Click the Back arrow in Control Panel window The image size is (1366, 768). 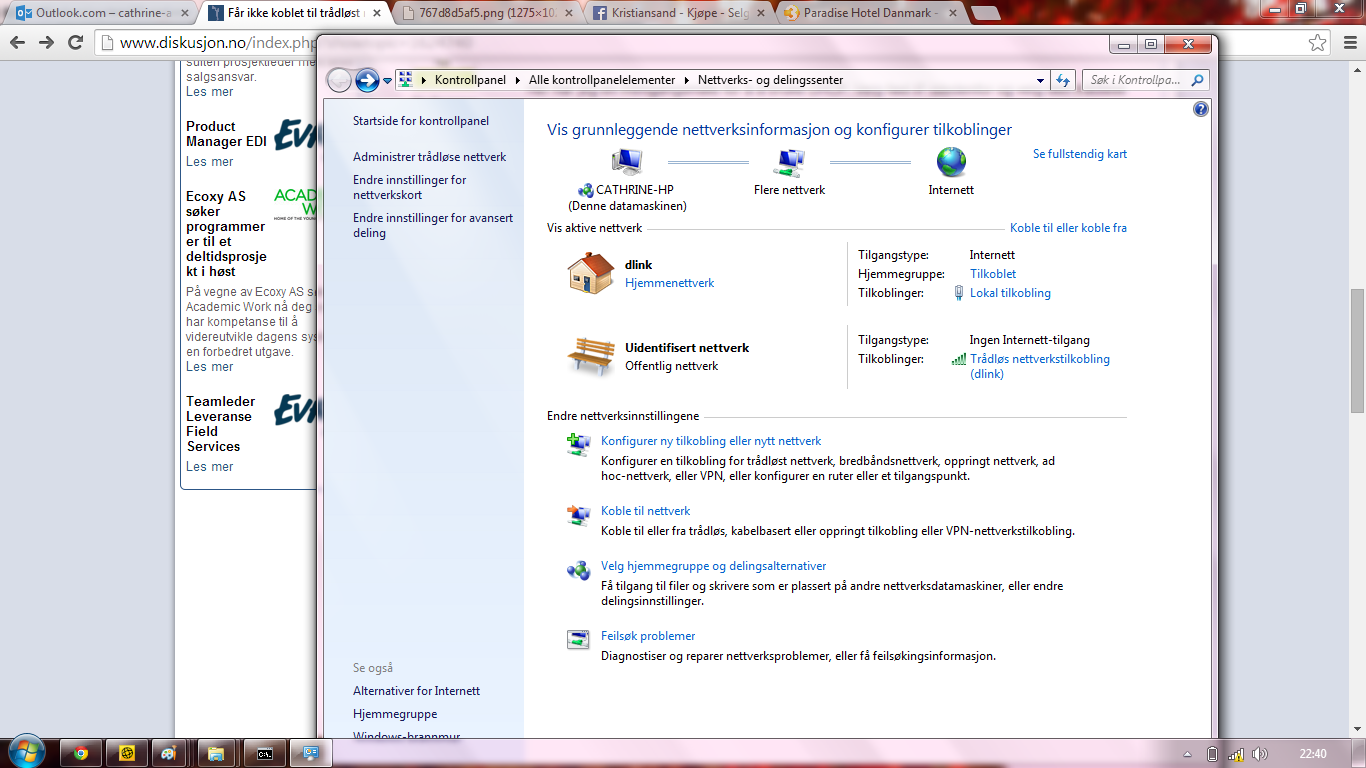[339, 80]
